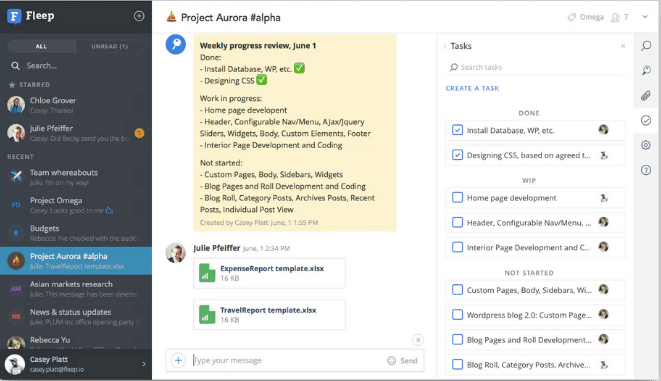Click Casey Platt profile avatar
The height and width of the screenshot is (381, 661).
click(x=15, y=364)
